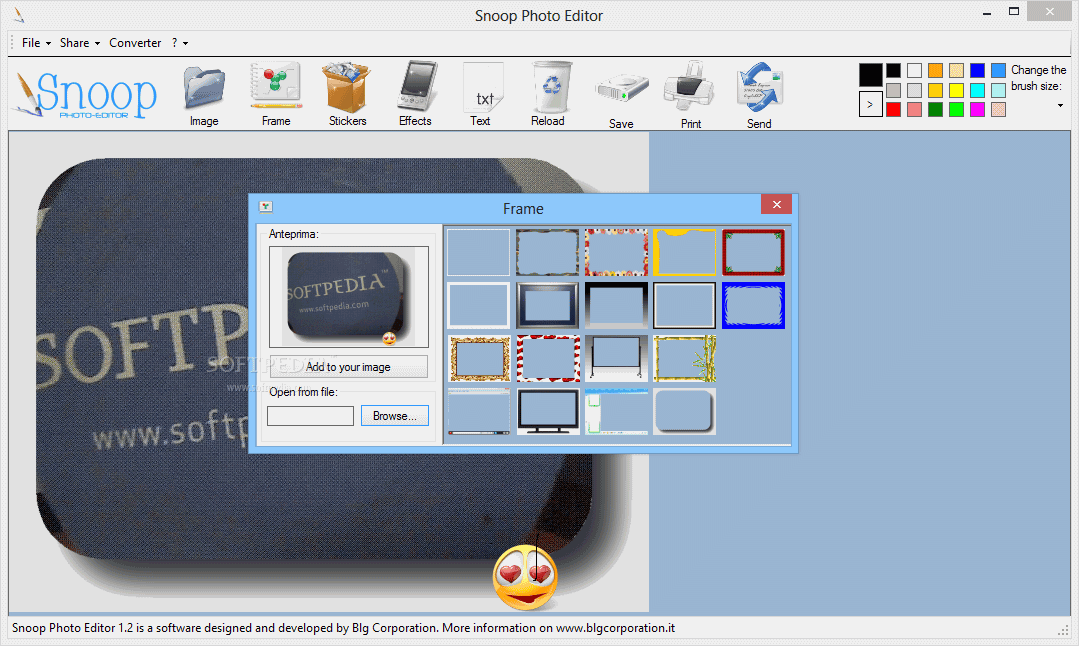Open the Converter menu
Viewport: 1079px width, 646px height.
click(135, 43)
